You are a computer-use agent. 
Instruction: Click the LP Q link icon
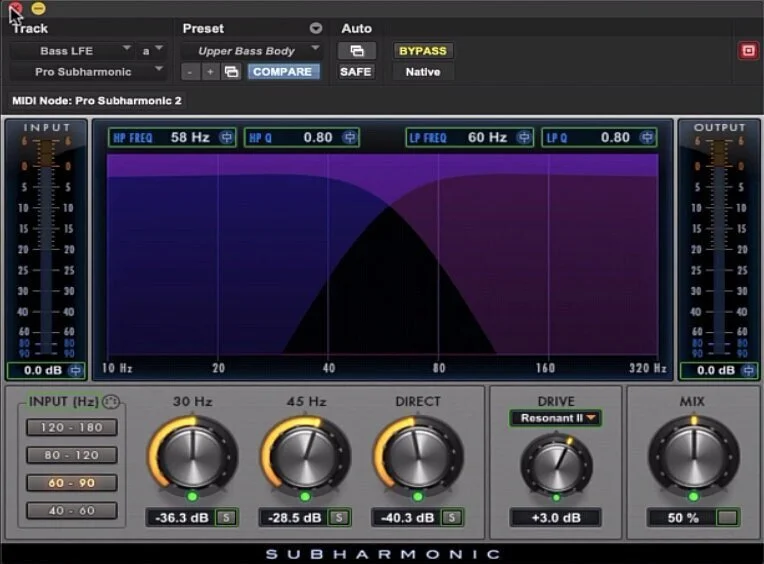647,137
